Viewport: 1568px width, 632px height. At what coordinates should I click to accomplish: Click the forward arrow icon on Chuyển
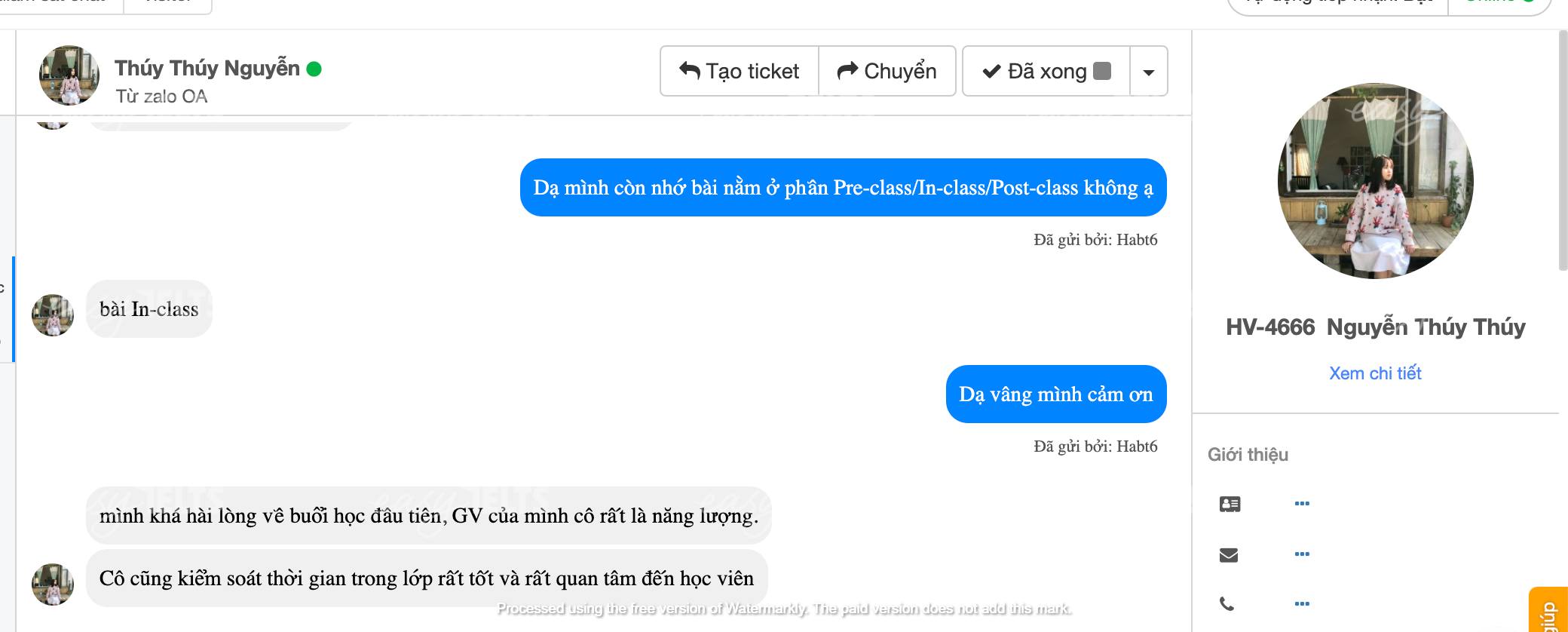click(x=848, y=70)
